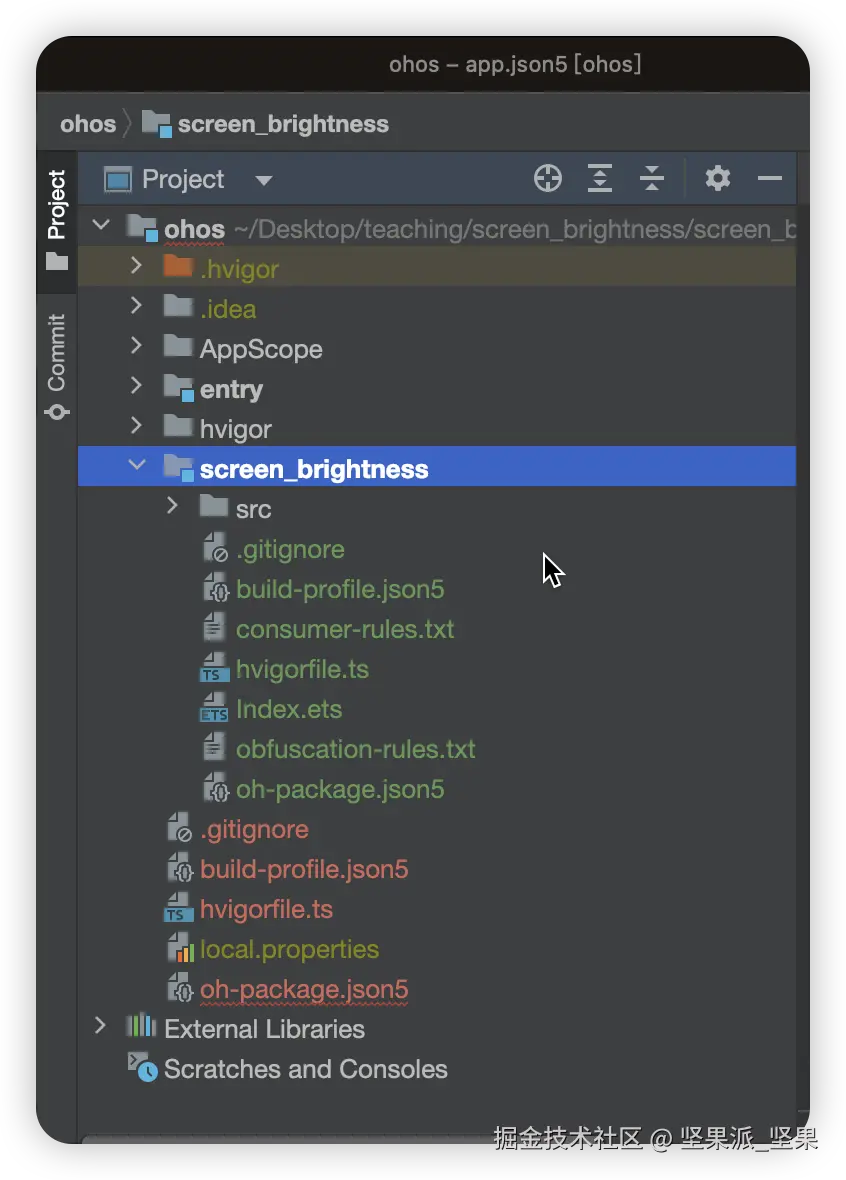Select the AppScope folder
The image size is (846, 1180).
[x=260, y=350]
